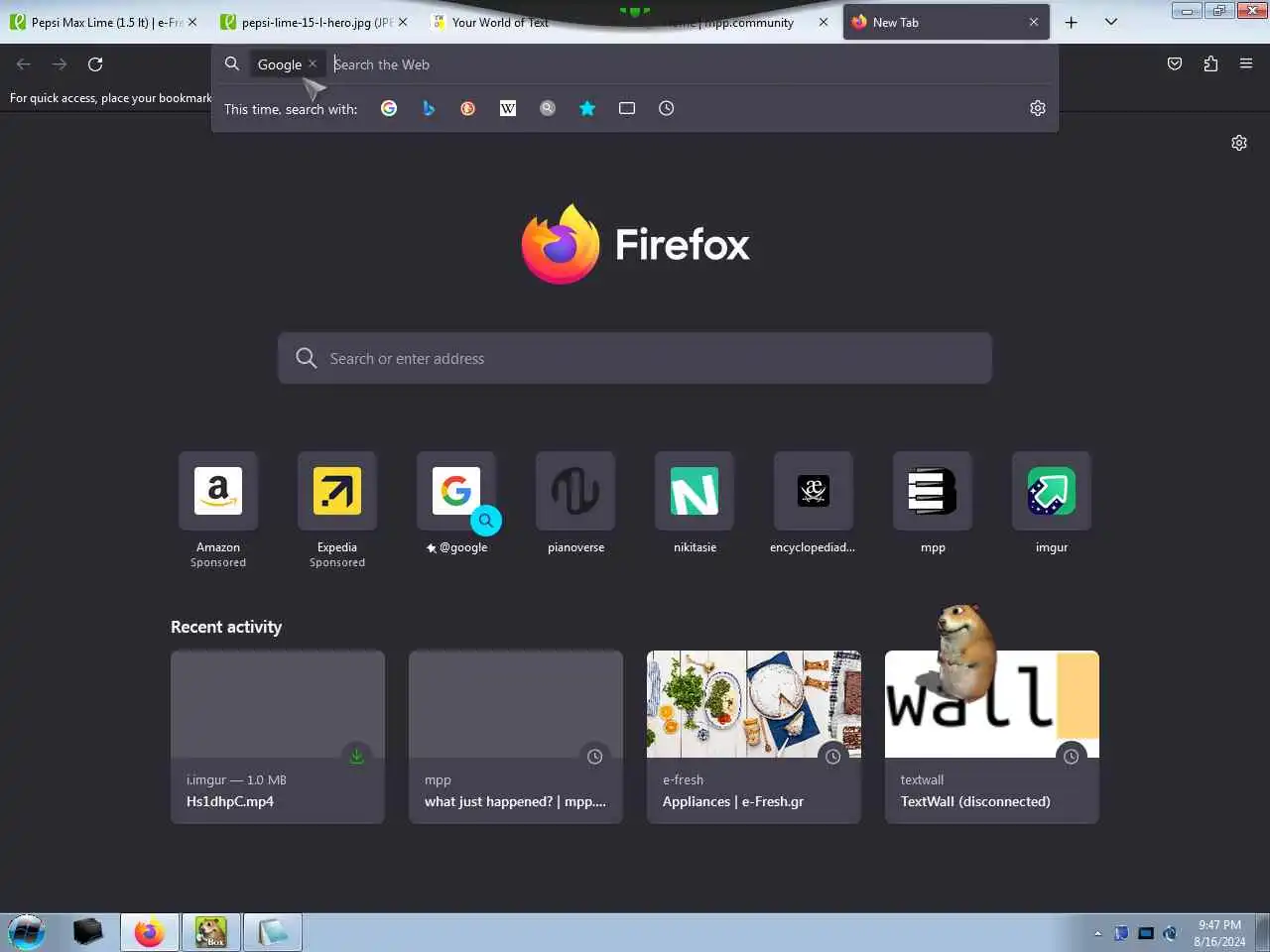Search with DuckDuckGo one-off engine icon
The image size is (1270, 952).
point(468,108)
